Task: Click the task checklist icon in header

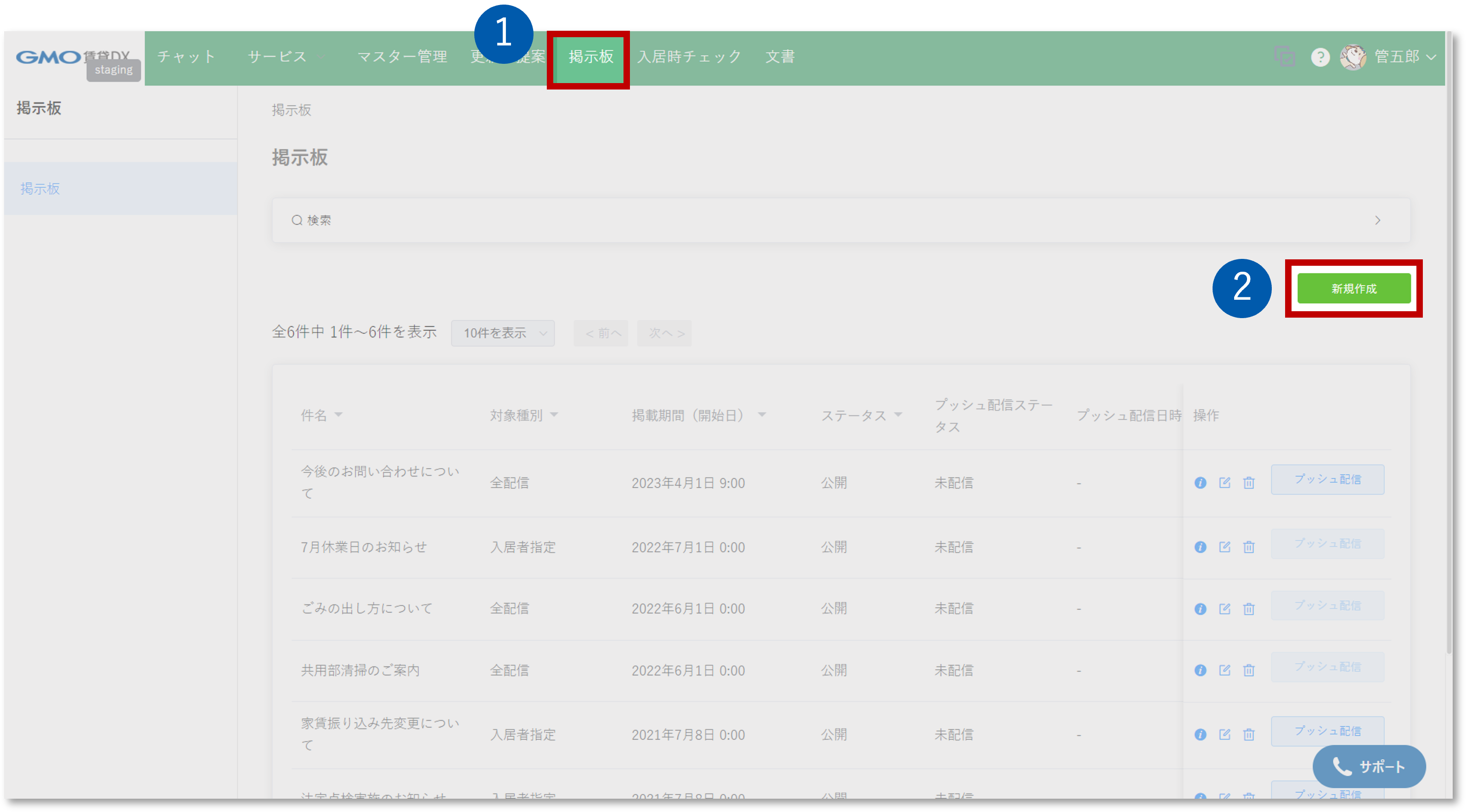Action: [x=1285, y=57]
